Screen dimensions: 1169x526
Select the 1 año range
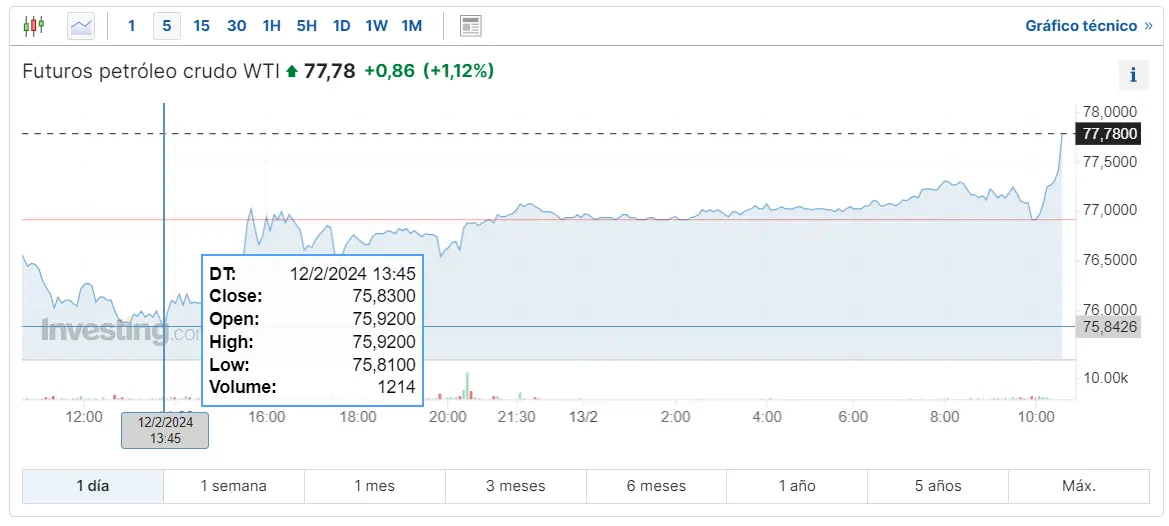[x=797, y=486]
